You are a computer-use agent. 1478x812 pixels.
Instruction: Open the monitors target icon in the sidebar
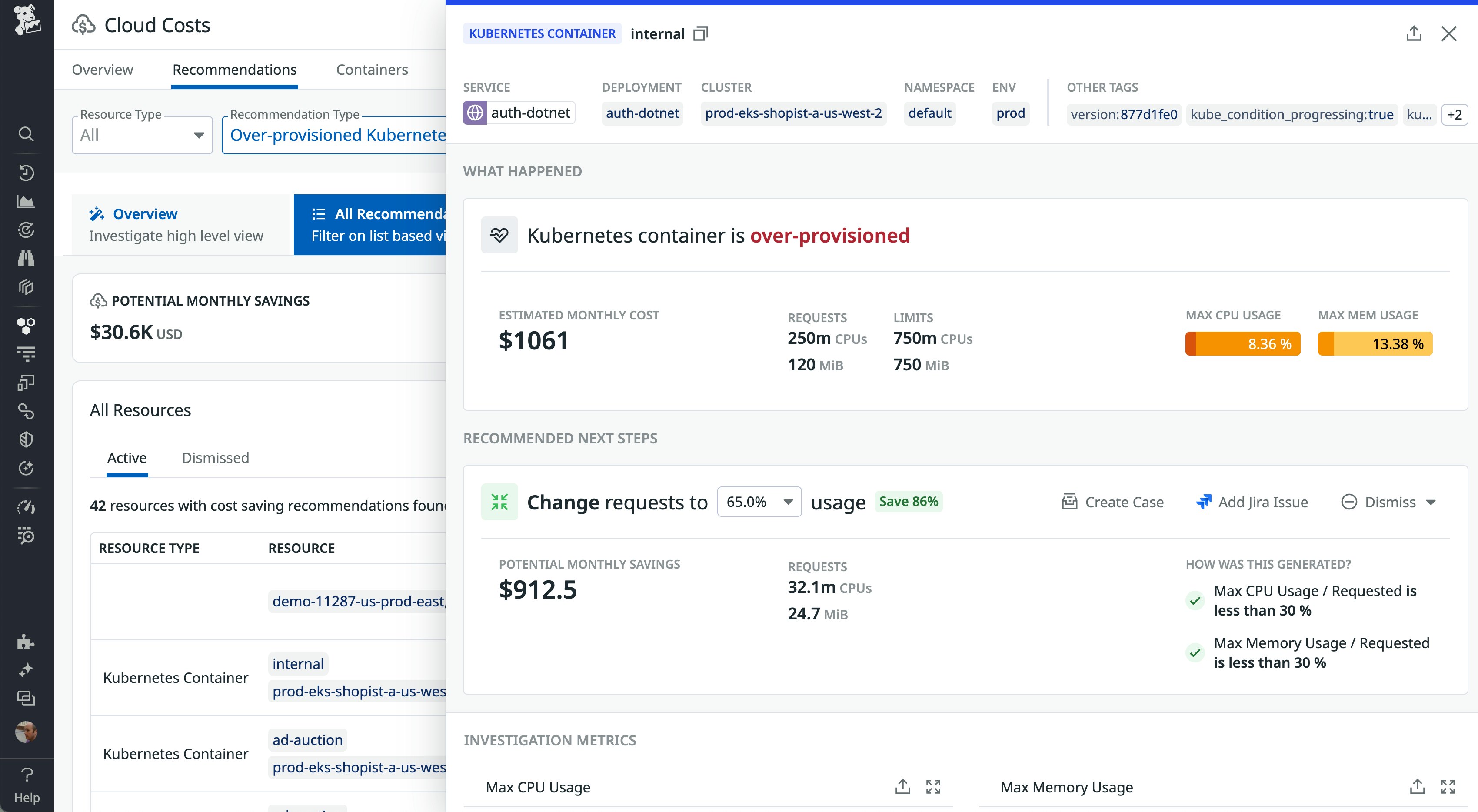[x=27, y=230]
